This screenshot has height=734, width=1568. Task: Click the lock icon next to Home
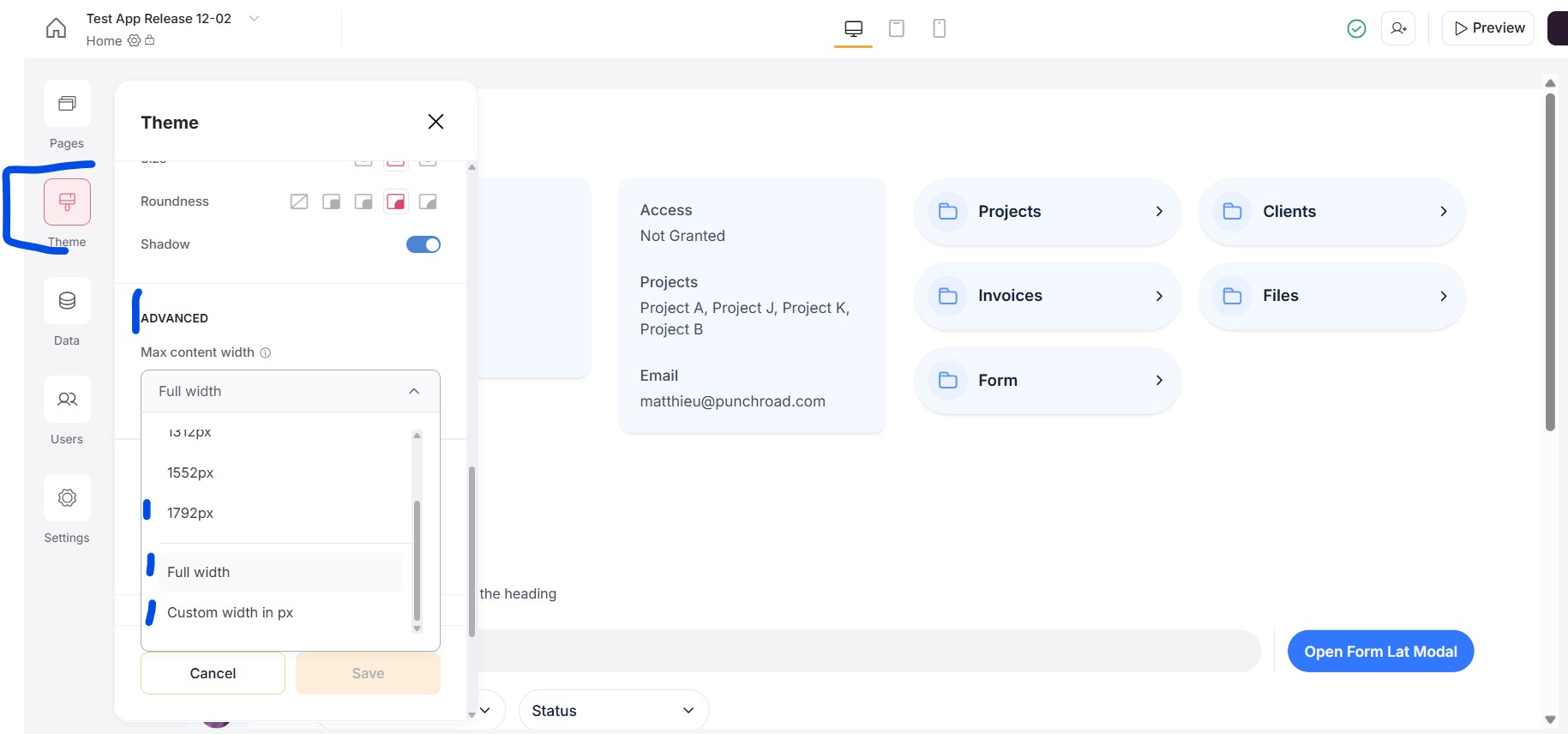[x=150, y=40]
